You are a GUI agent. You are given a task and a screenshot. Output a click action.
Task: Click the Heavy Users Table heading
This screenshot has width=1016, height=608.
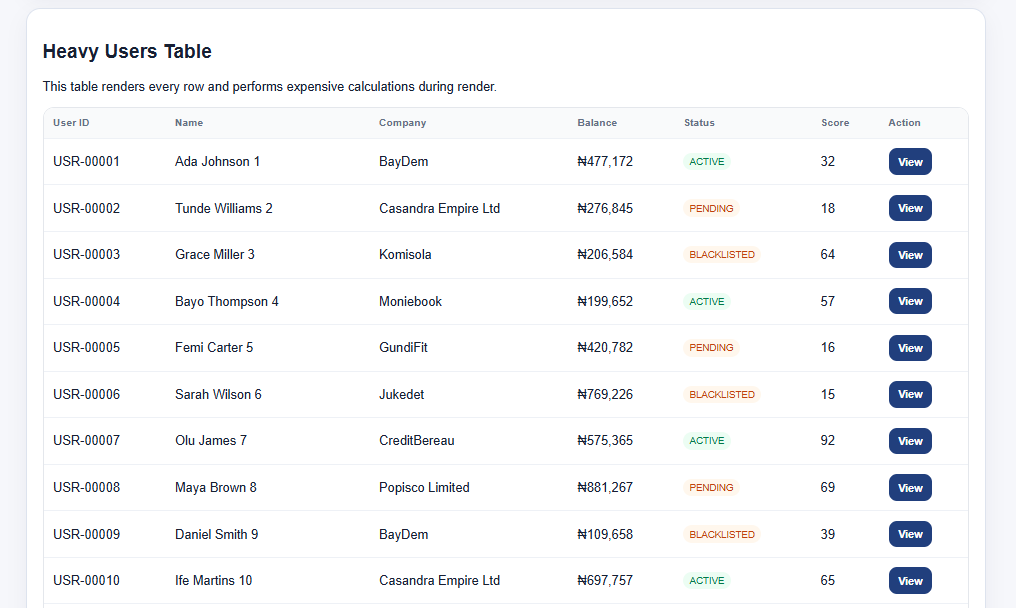(127, 51)
